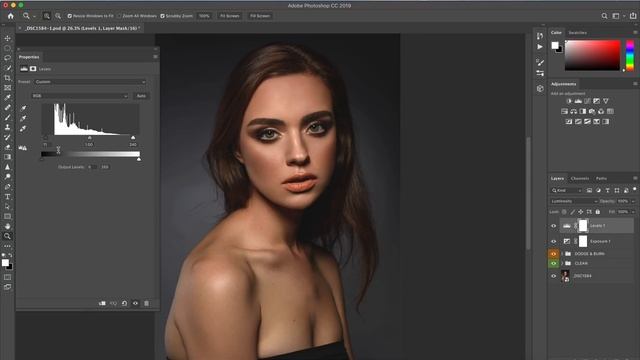
Task: Click the rainbow hue slider strip
Action: click(630, 55)
